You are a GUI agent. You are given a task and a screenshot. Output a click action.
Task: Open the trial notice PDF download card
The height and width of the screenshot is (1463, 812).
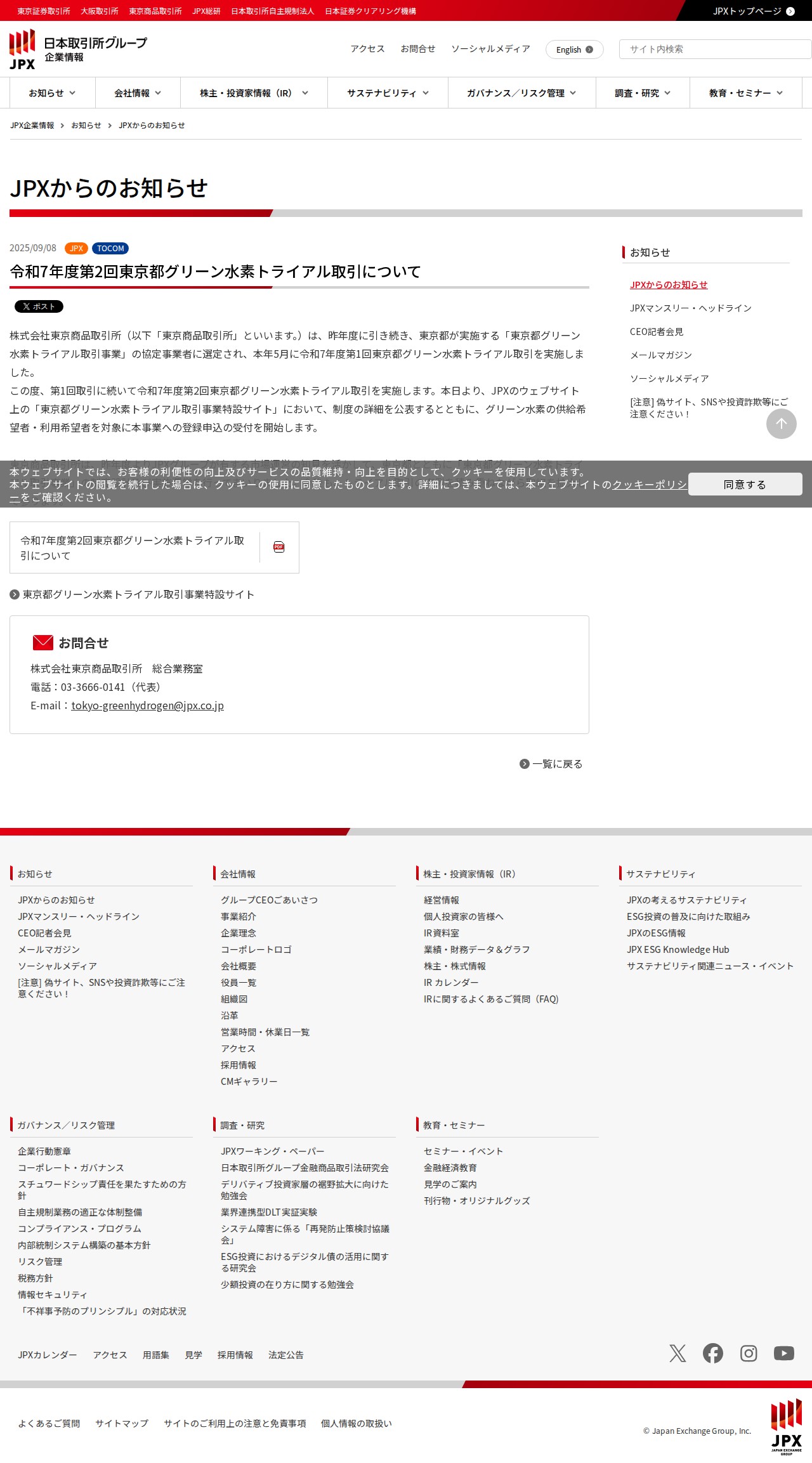click(x=154, y=548)
